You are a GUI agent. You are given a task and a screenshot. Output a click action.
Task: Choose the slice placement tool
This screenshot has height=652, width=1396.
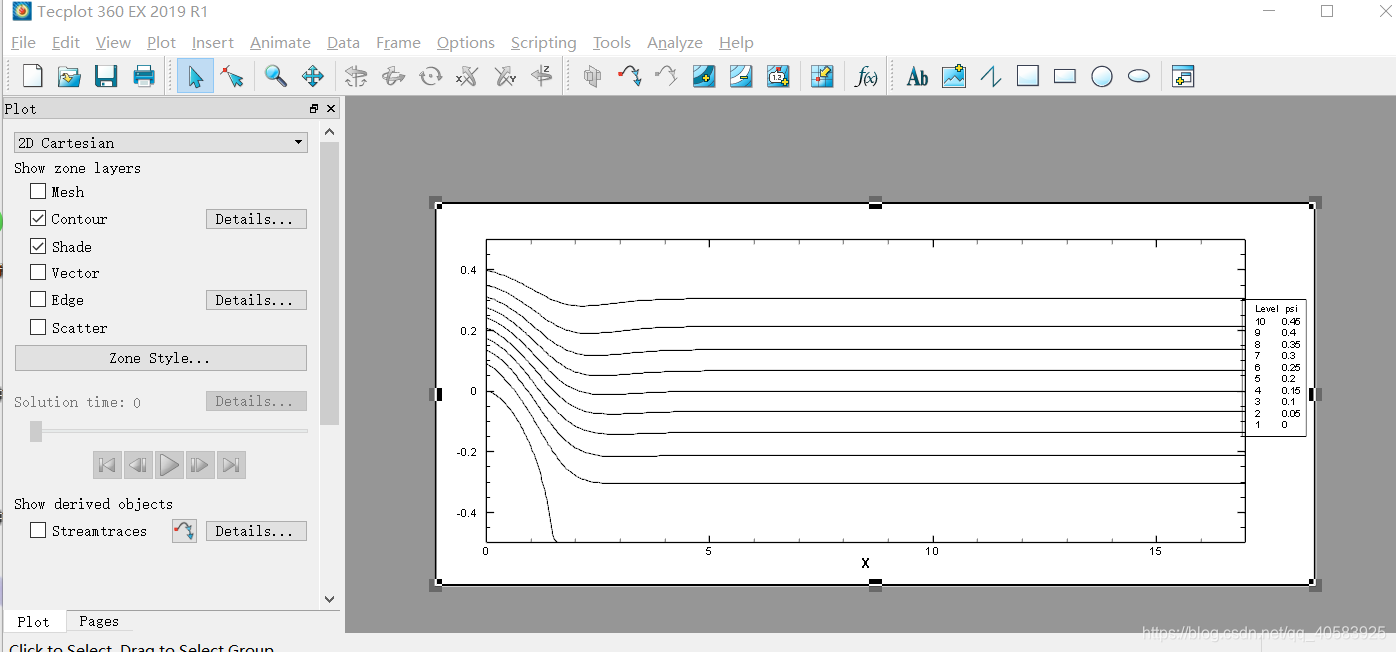point(593,76)
